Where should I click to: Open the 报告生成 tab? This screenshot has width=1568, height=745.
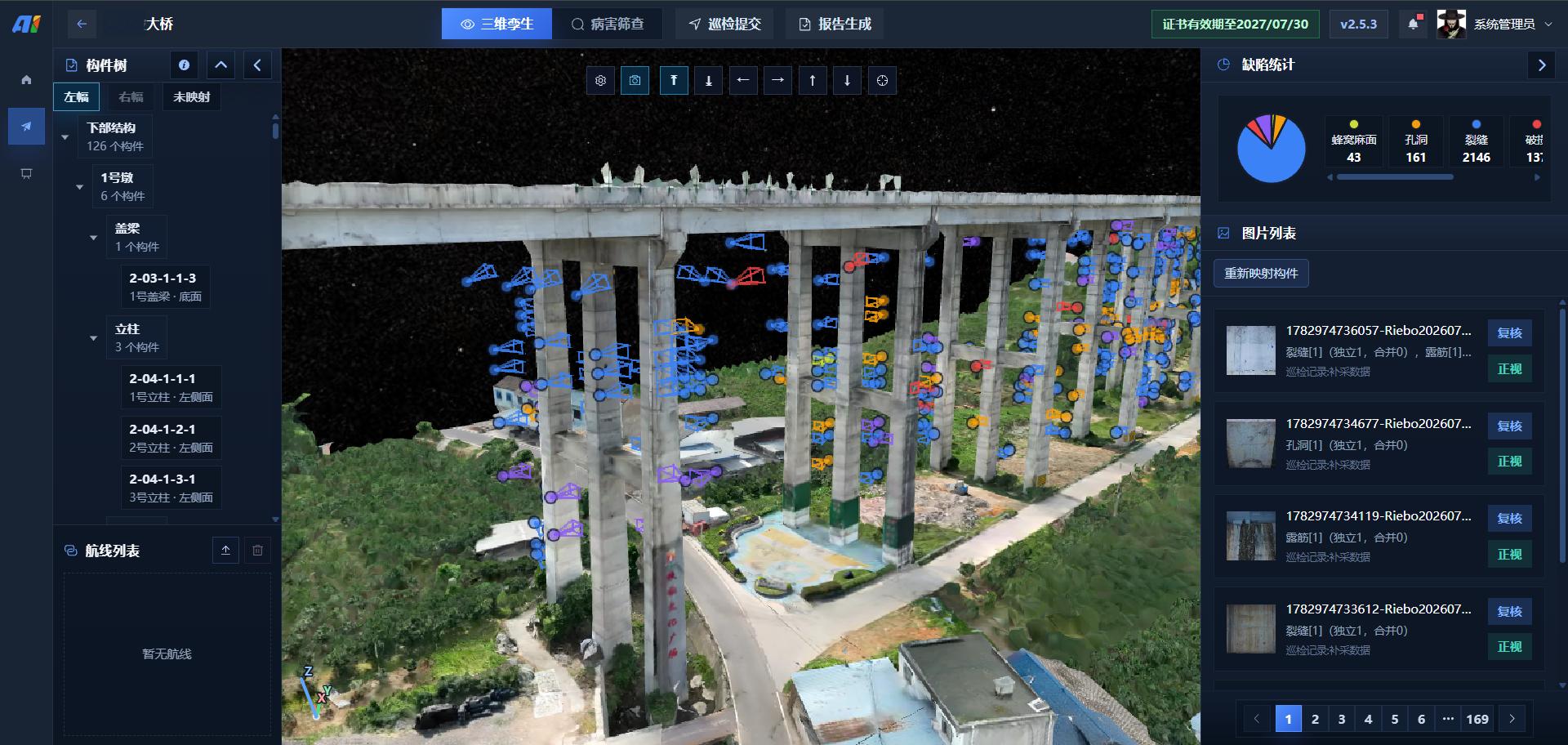click(x=835, y=25)
